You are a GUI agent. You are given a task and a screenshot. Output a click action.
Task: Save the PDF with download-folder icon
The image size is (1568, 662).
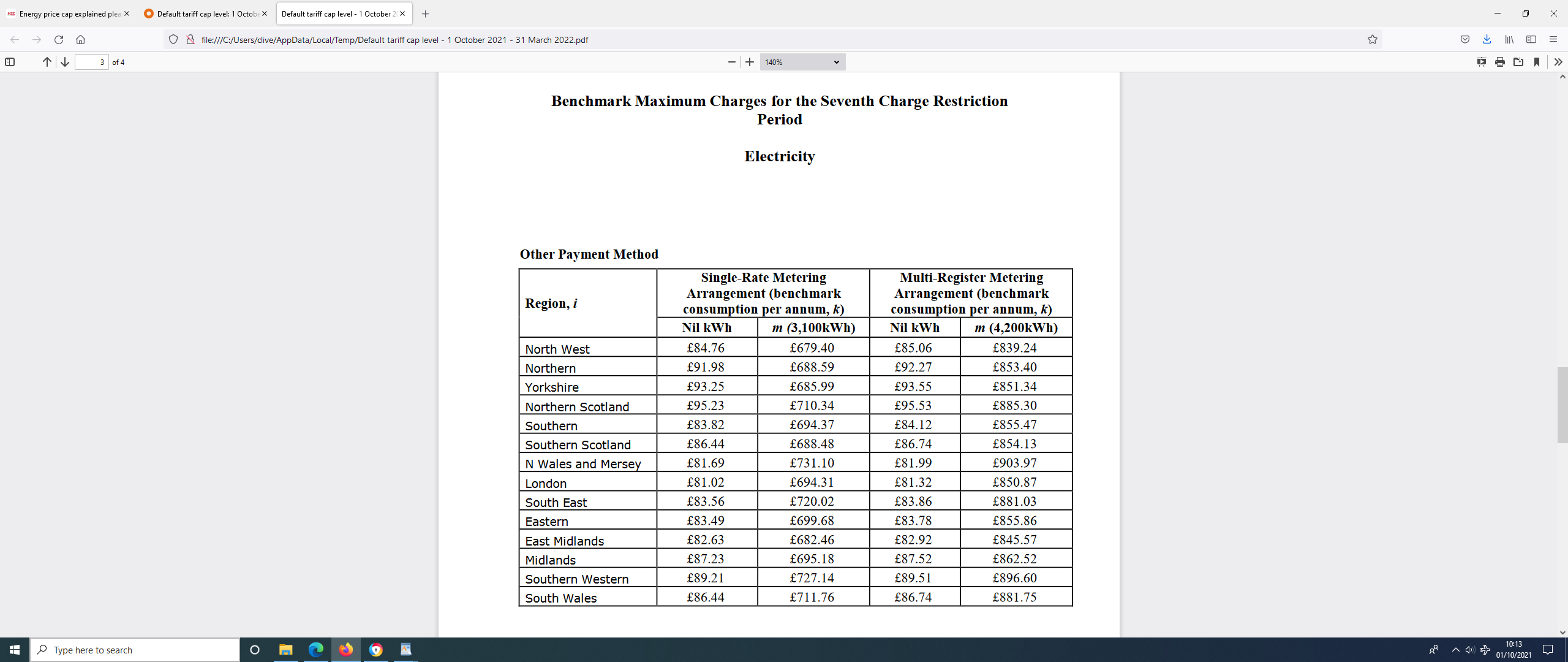point(1518,62)
